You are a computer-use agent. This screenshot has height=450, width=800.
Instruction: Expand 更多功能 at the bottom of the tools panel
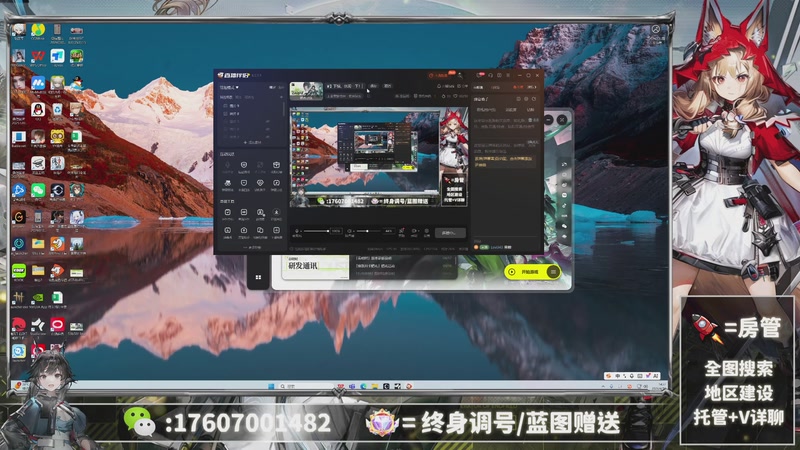click(x=250, y=248)
